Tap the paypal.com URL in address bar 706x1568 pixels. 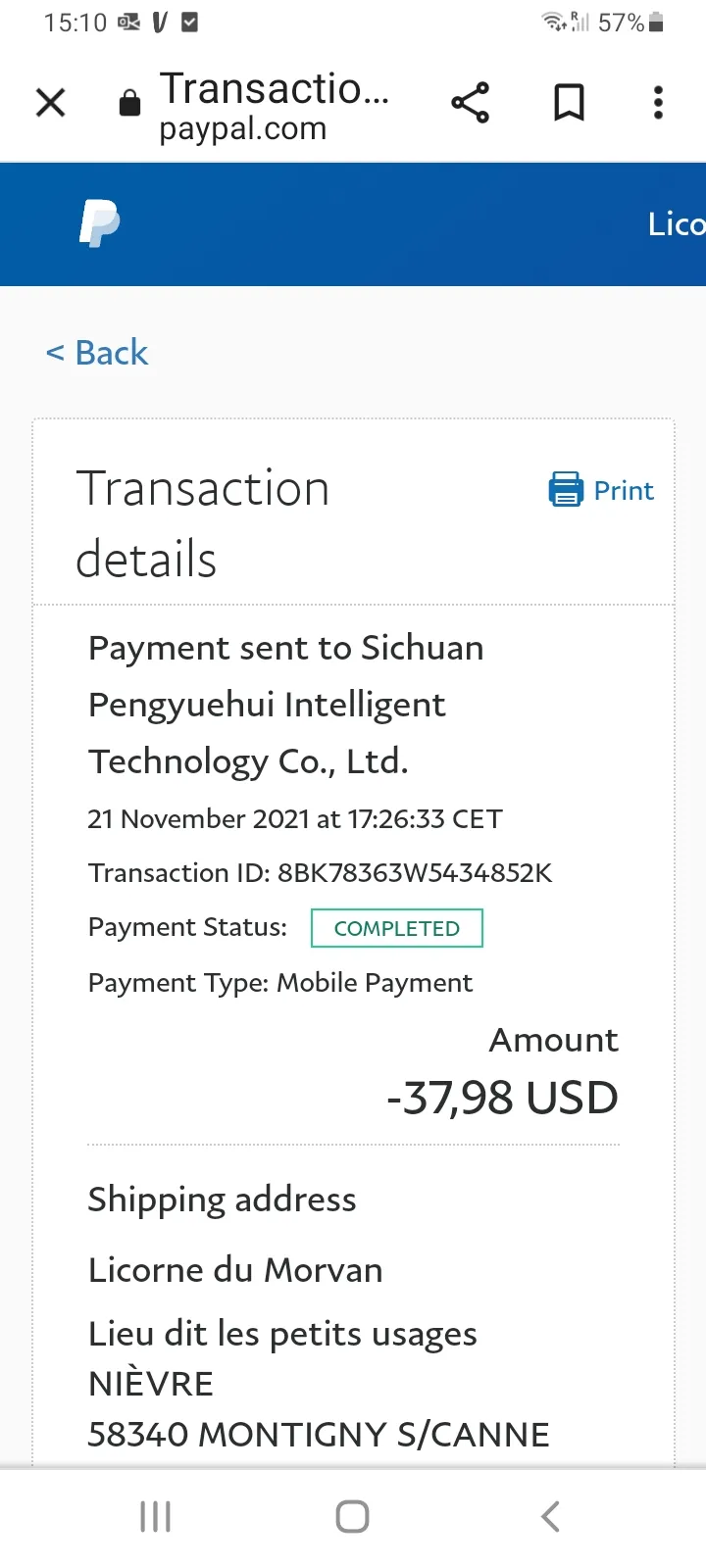[x=242, y=129]
